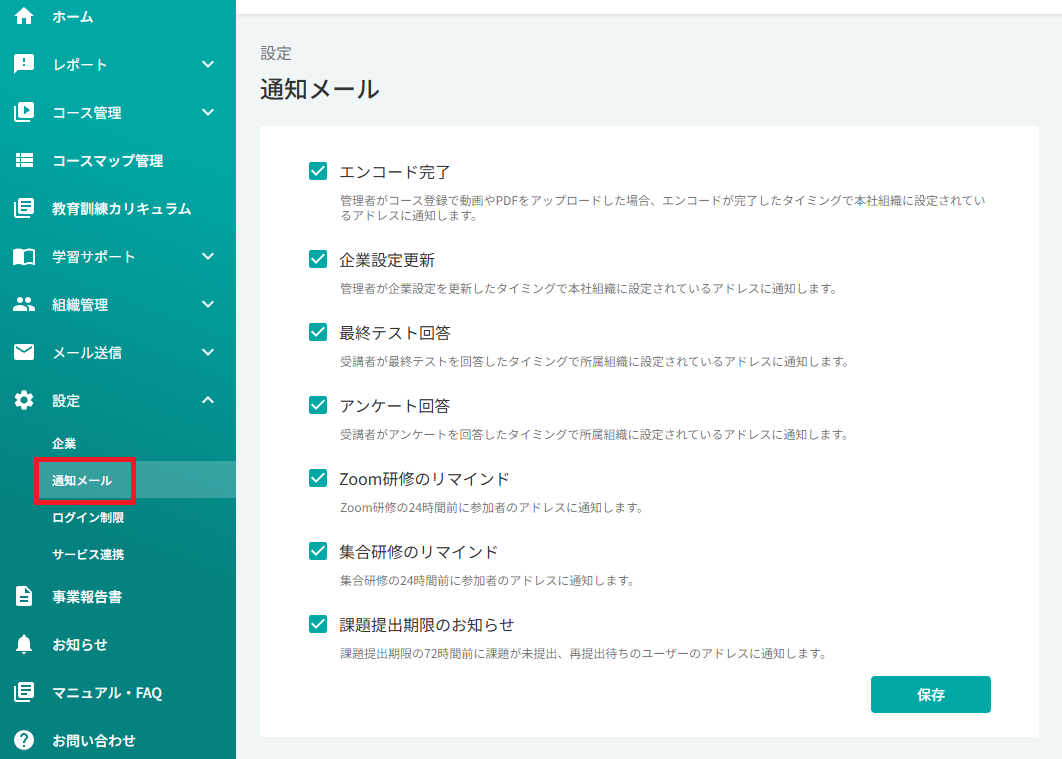
Task: Click the 組織管理 people icon
Action: (24, 304)
